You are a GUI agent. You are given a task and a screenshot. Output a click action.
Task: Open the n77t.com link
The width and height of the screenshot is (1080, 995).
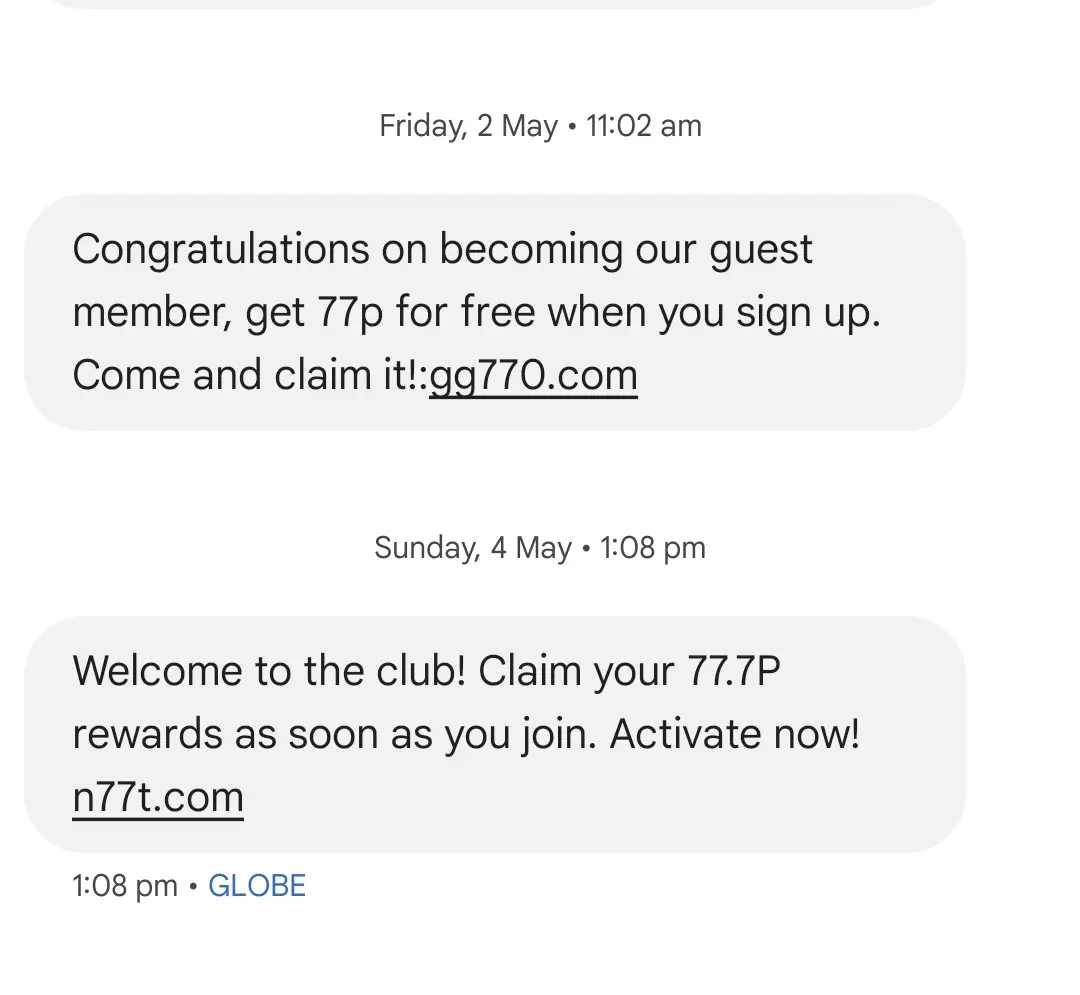[x=158, y=797]
